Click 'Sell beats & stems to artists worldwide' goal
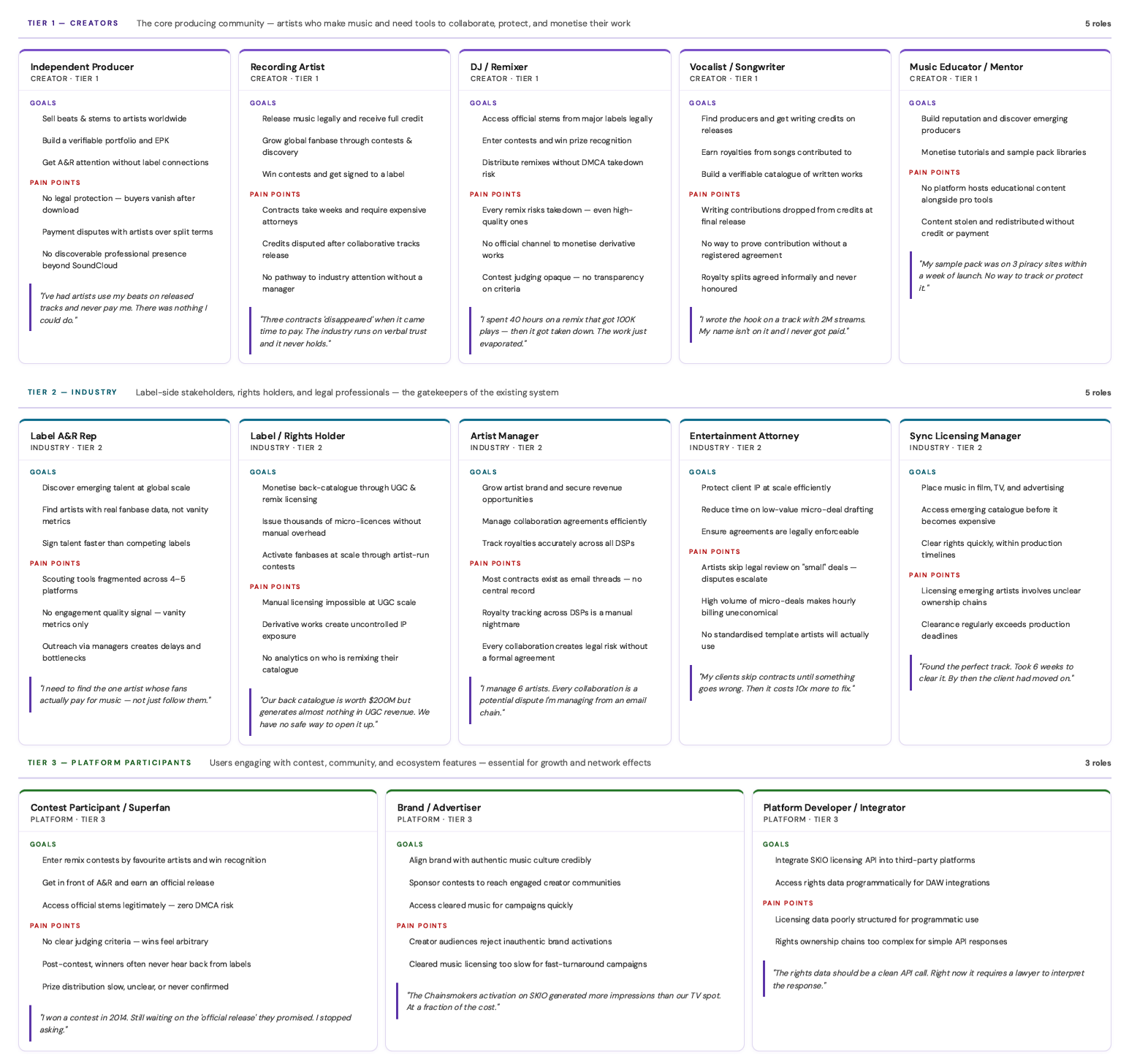Viewport: 1129px width, 1064px height. click(114, 118)
